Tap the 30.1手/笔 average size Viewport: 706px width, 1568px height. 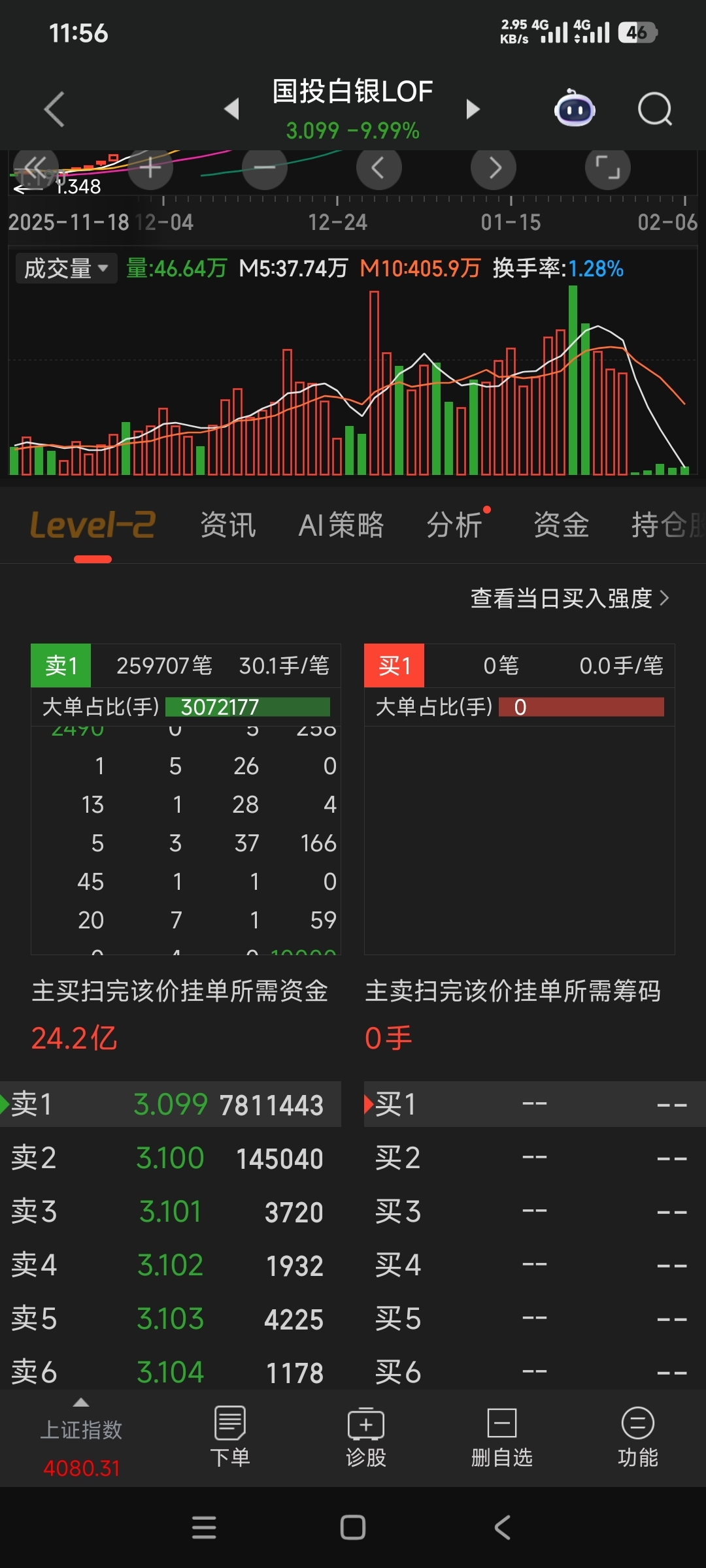click(x=284, y=666)
